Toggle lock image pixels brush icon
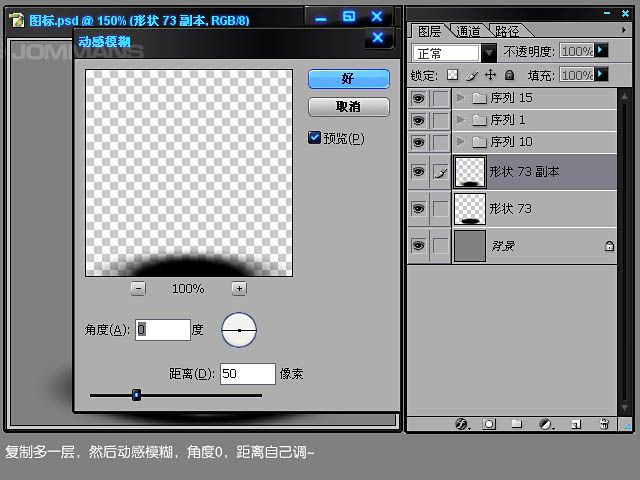640x480 pixels. point(472,75)
